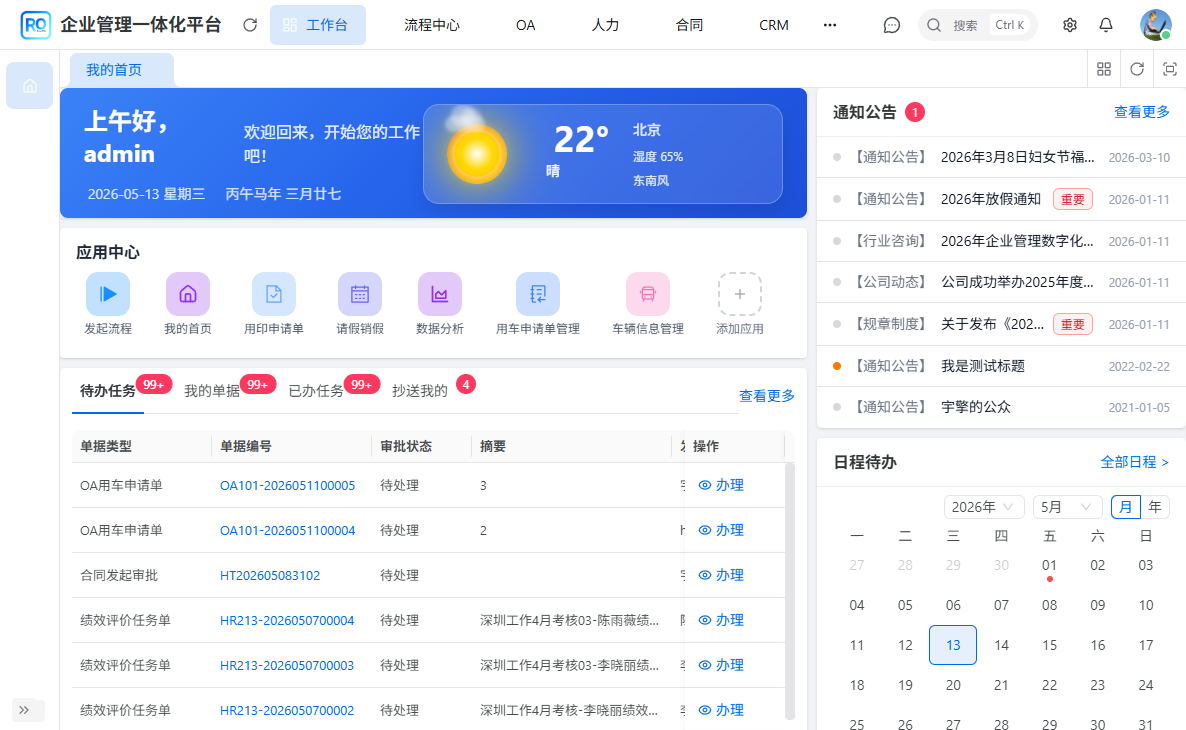Image resolution: width=1186 pixels, height=730 pixels.
Task: Switch to the 我的单据 tab
Action: 212,391
